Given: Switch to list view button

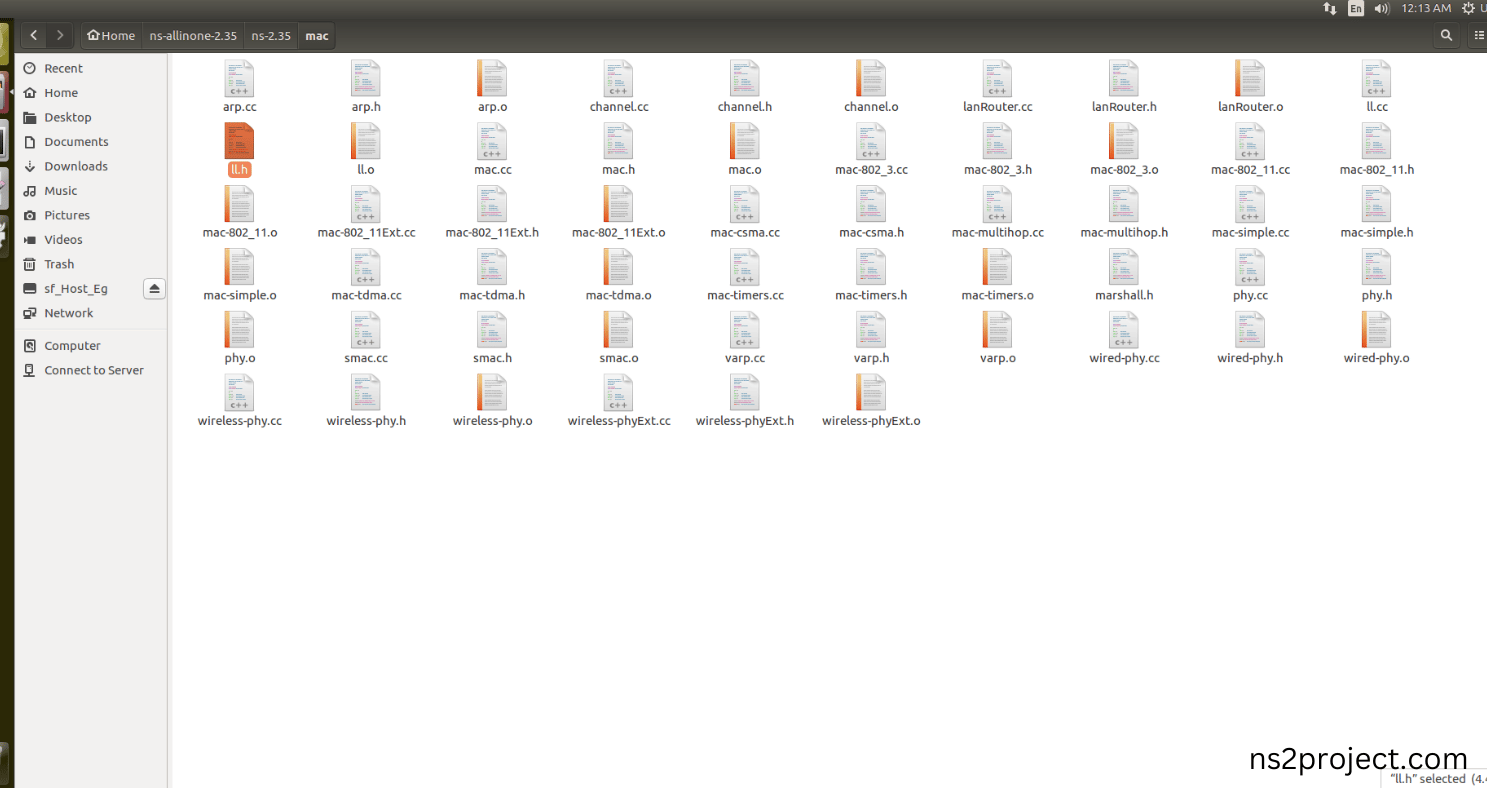Looking at the screenshot, I should coord(1478,35).
